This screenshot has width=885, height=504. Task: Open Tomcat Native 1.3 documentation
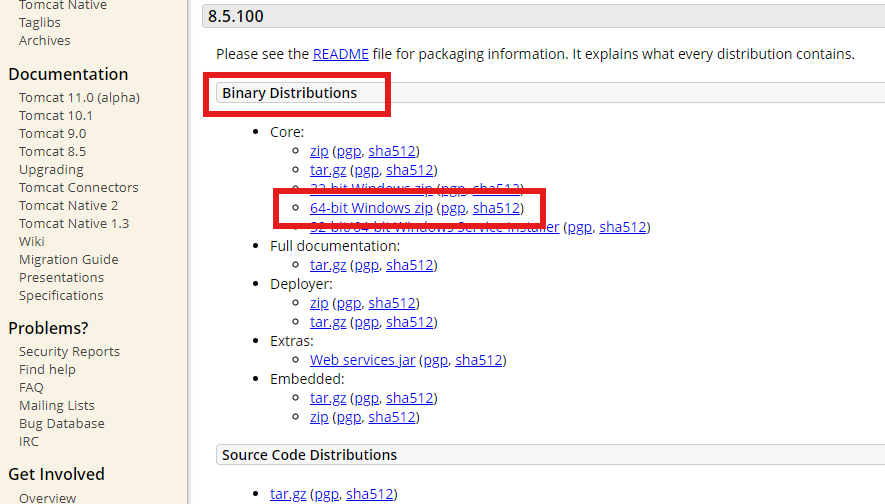[x=74, y=223]
